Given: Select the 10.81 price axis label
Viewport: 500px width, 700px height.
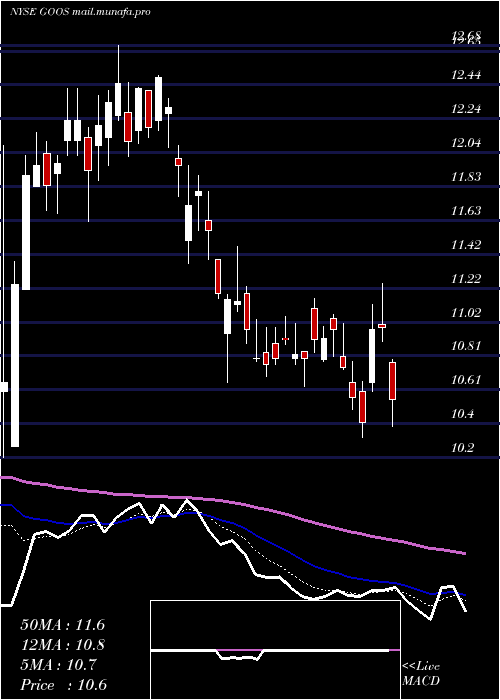Looking at the screenshot, I should click(x=466, y=346).
